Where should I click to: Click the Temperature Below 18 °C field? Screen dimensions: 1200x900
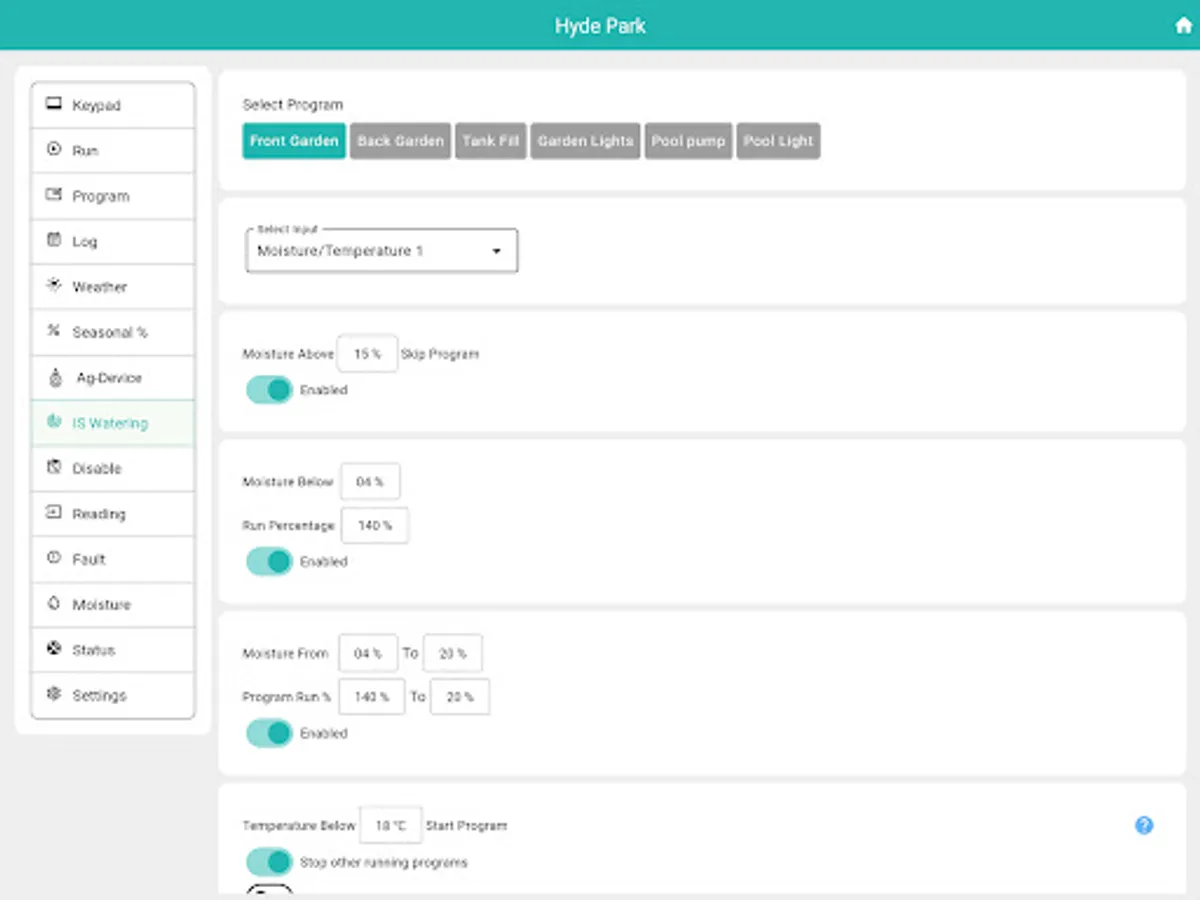click(x=390, y=825)
